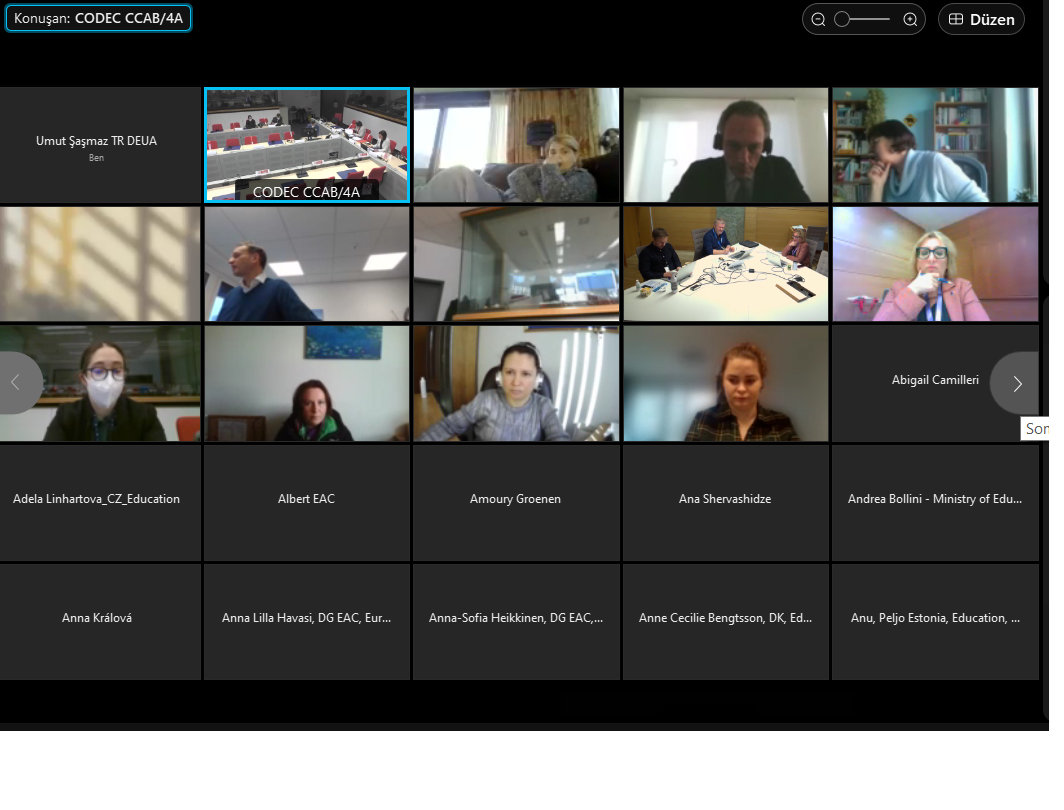Viewport: 1064px width, 810px height.
Task: Select Amoury Groenen participant tile
Action: coord(516,502)
